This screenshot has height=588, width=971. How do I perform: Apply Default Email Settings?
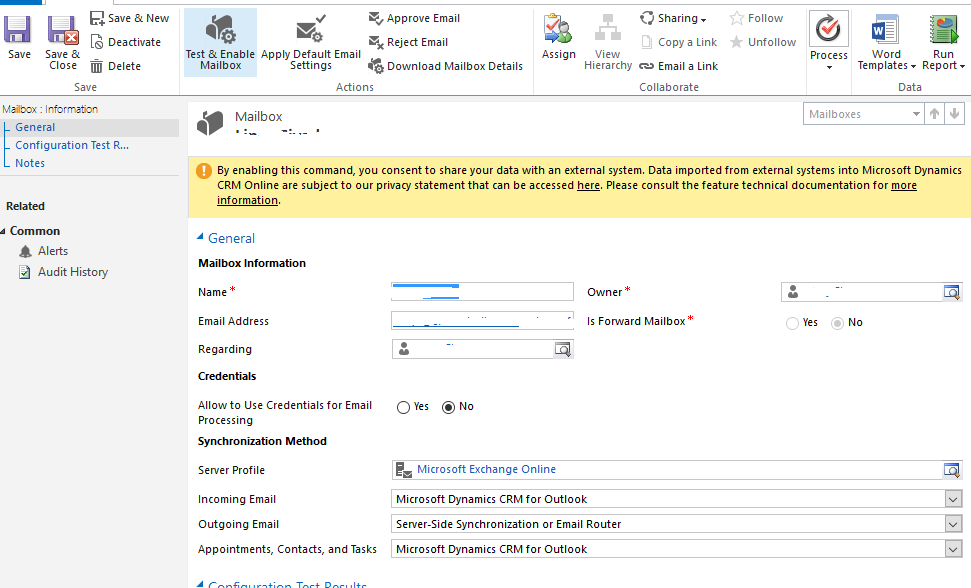[311, 42]
